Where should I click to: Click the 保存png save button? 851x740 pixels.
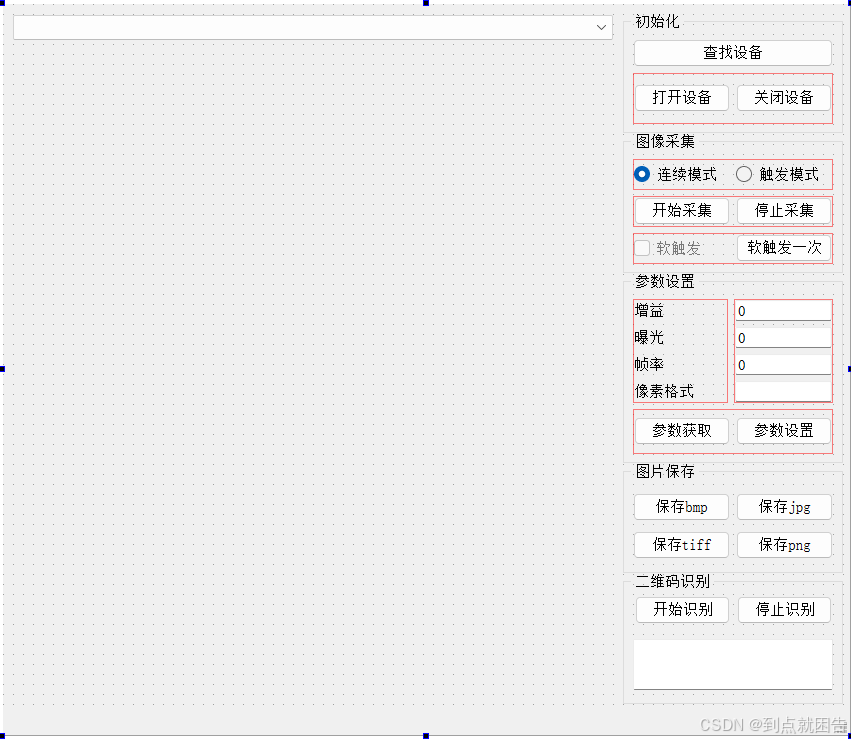coord(784,545)
